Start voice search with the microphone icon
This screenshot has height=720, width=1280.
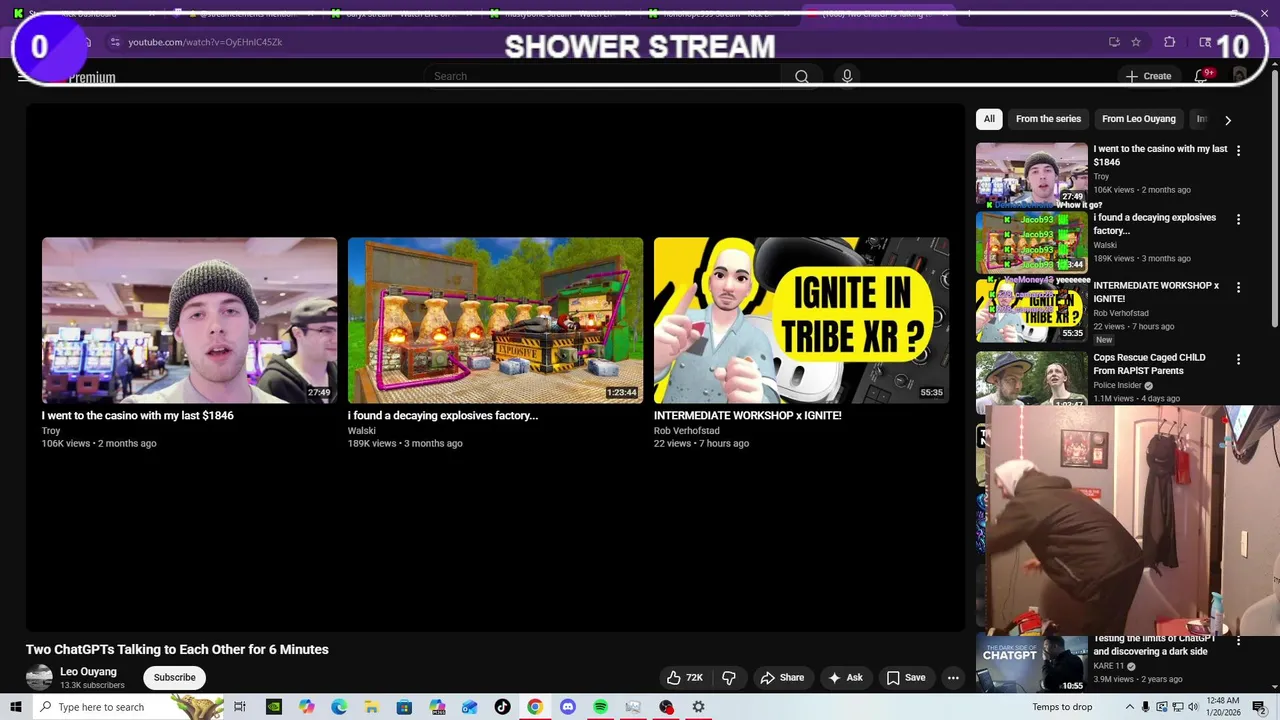tap(847, 76)
